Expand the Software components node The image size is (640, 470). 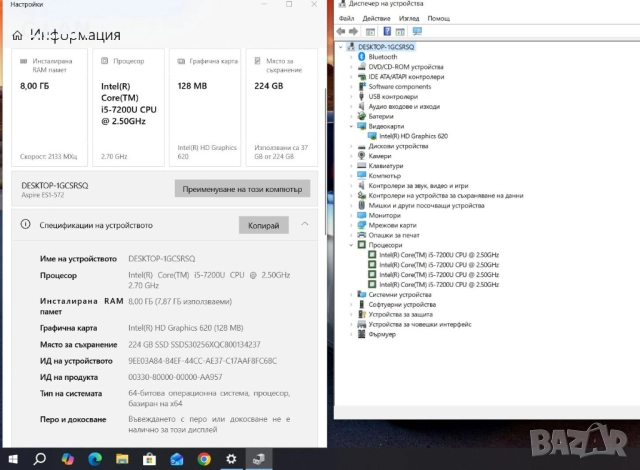[351, 86]
